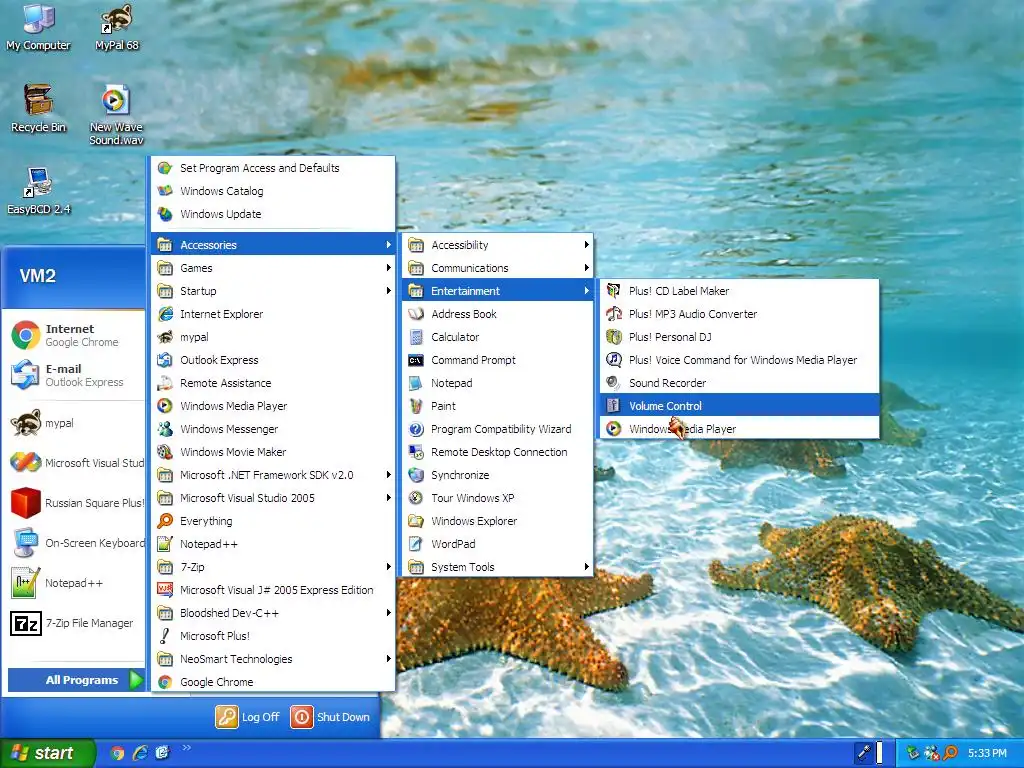Expand the Accessibility submenu
The image size is (1024, 768).
[498, 245]
